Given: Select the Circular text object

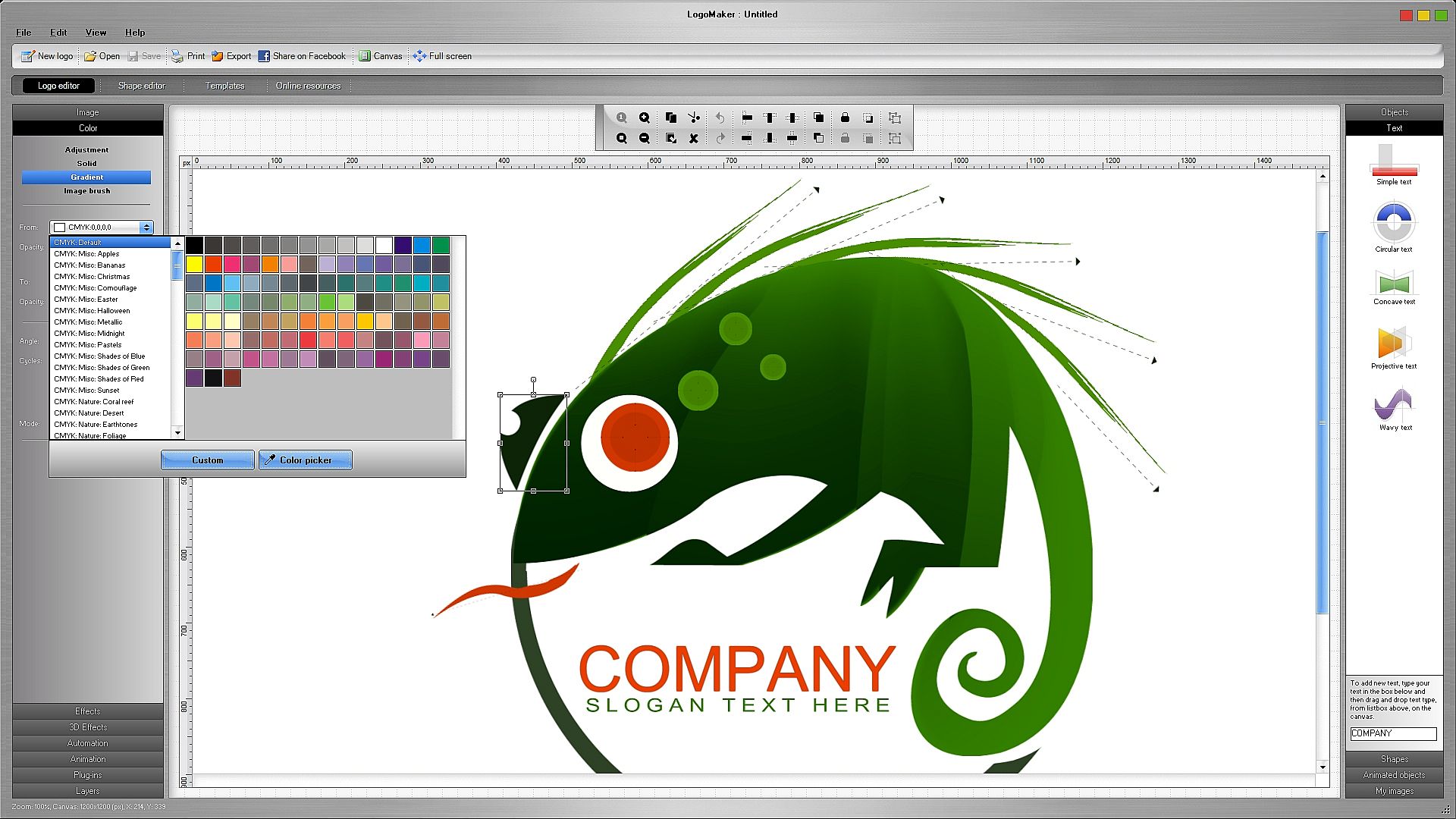Looking at the screenshot, I should tap(1393, 227).
